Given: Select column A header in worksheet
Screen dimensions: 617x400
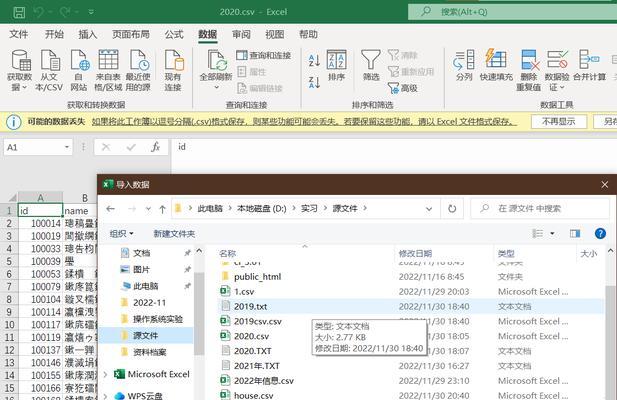Looking at the screenshot, I should (40, 197).
